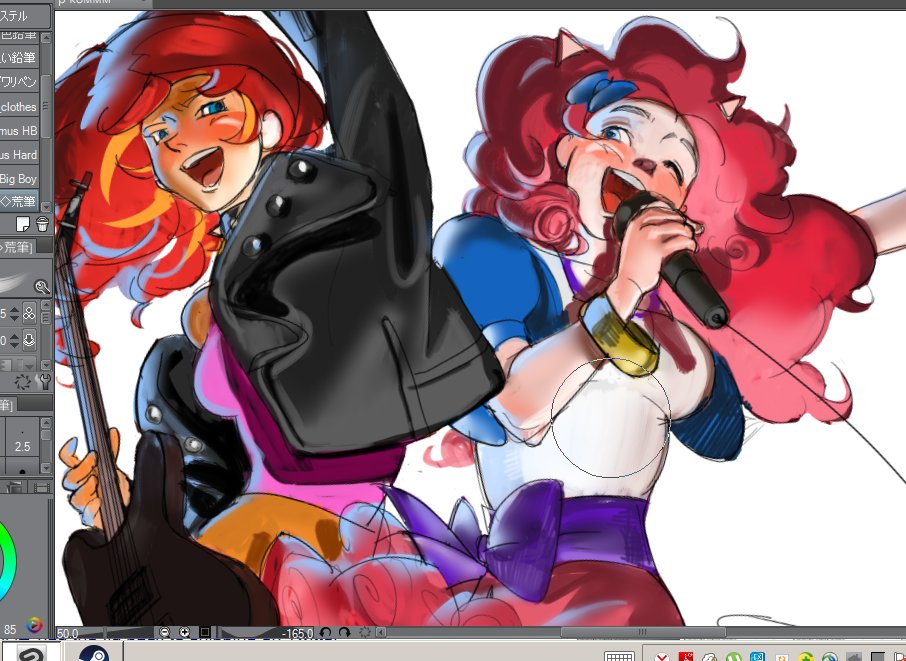Adjust the second tool property stepper arrows
Screen dimensions: 906x661
click(x=14, y=340)
